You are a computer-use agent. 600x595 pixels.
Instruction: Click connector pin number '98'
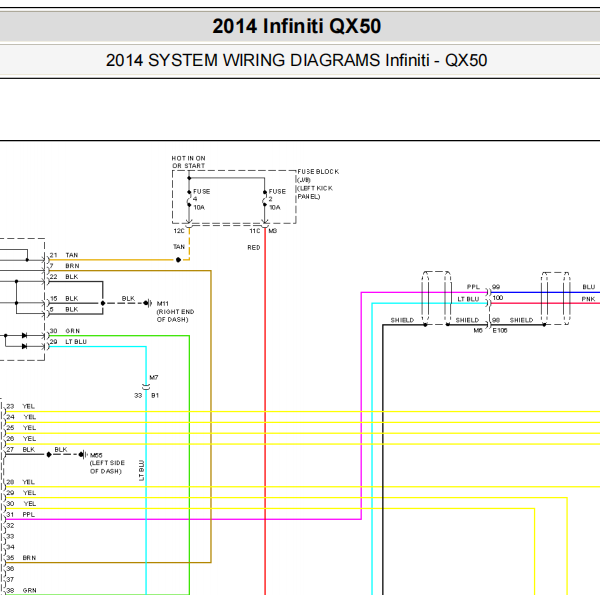496,320
